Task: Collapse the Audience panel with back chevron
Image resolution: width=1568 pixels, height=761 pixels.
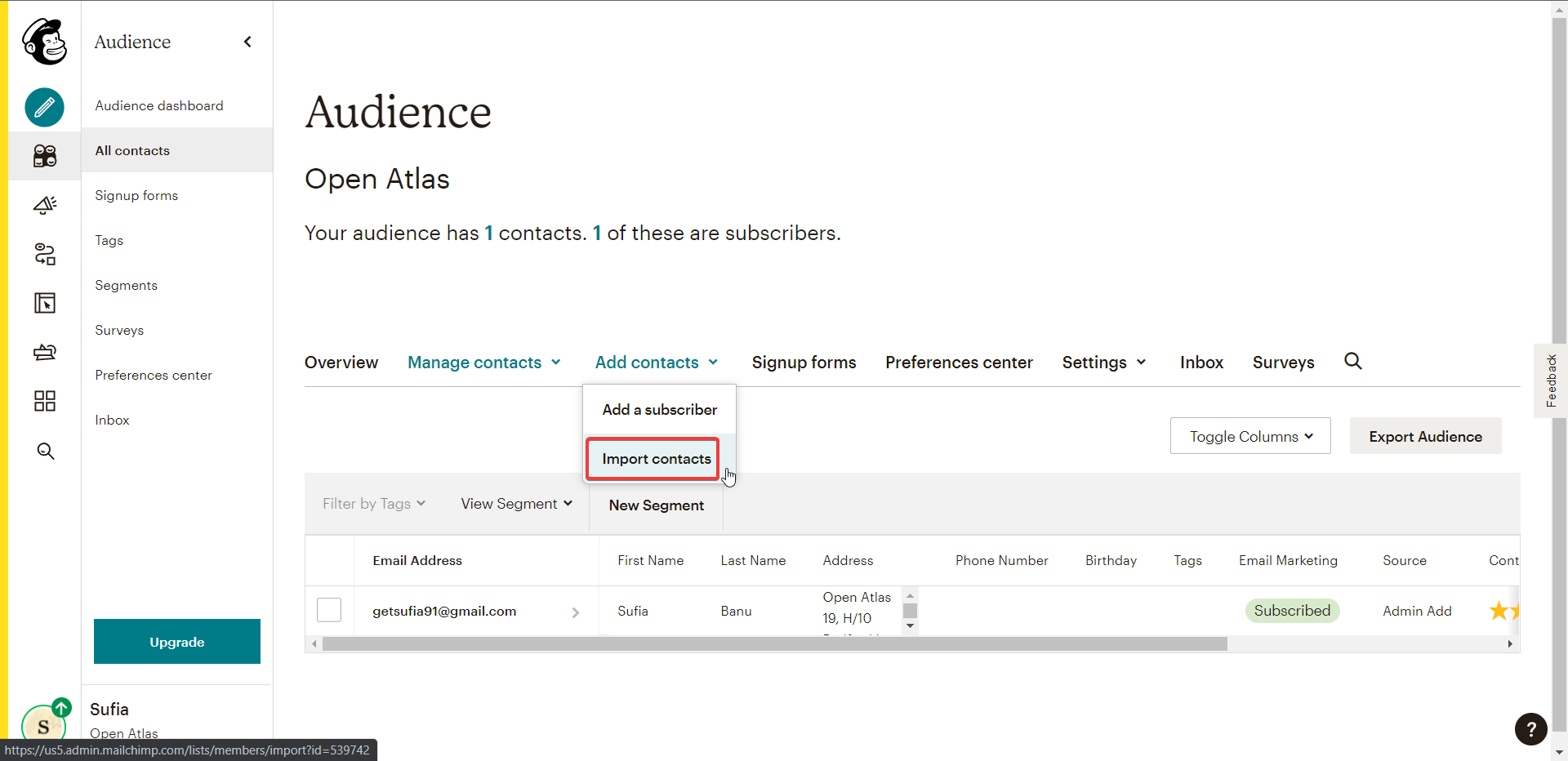Action: (x=247, y=42)
